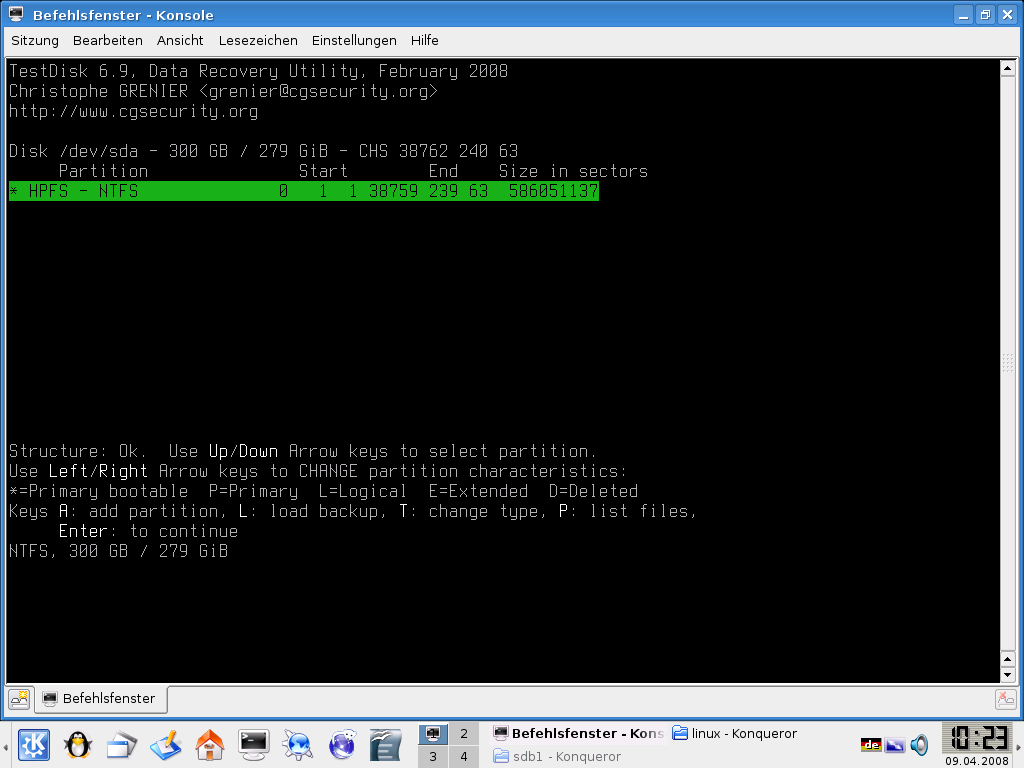Open the Lesezeichen menu

[x=258, y=40]
